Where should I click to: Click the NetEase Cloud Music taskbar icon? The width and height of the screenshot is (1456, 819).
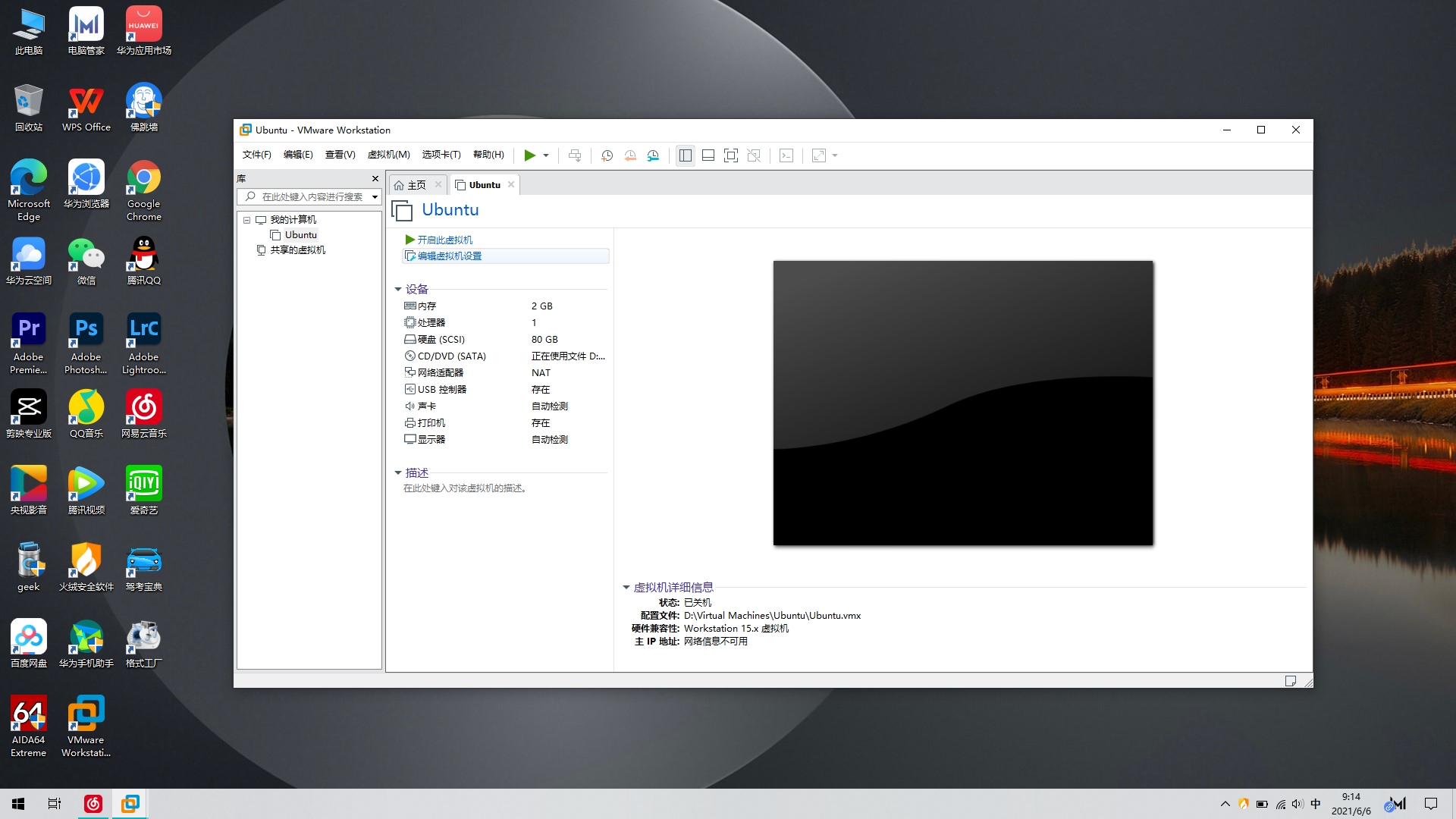click(93, 804)
